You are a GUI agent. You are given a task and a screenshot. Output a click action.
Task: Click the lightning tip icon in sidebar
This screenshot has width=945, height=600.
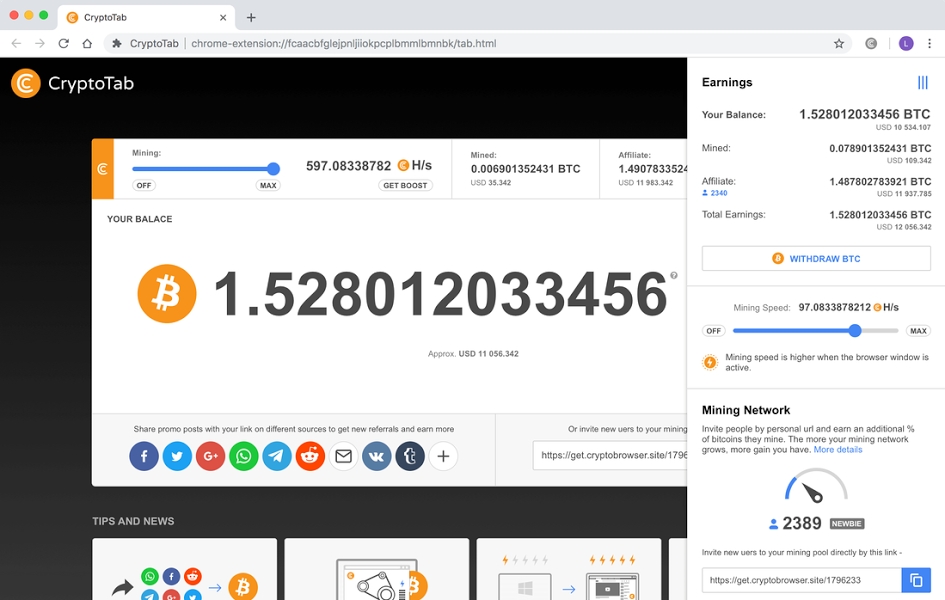pos(710,362)
